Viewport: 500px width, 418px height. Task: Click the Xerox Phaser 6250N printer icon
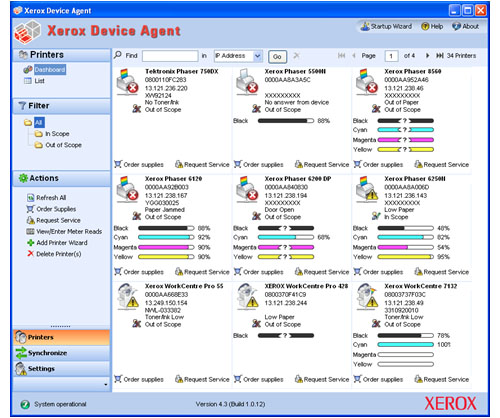[366, 190]
